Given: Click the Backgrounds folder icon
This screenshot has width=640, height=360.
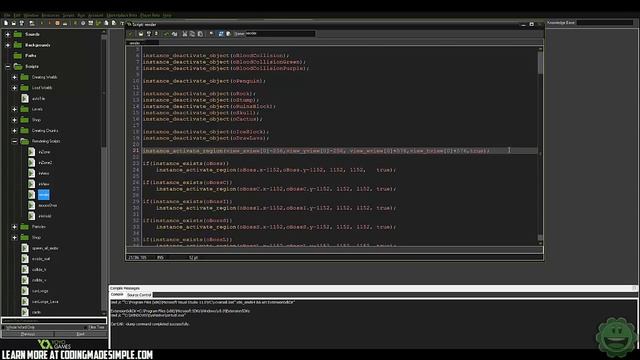Looking at the screenshot, I should click(18, 45).
